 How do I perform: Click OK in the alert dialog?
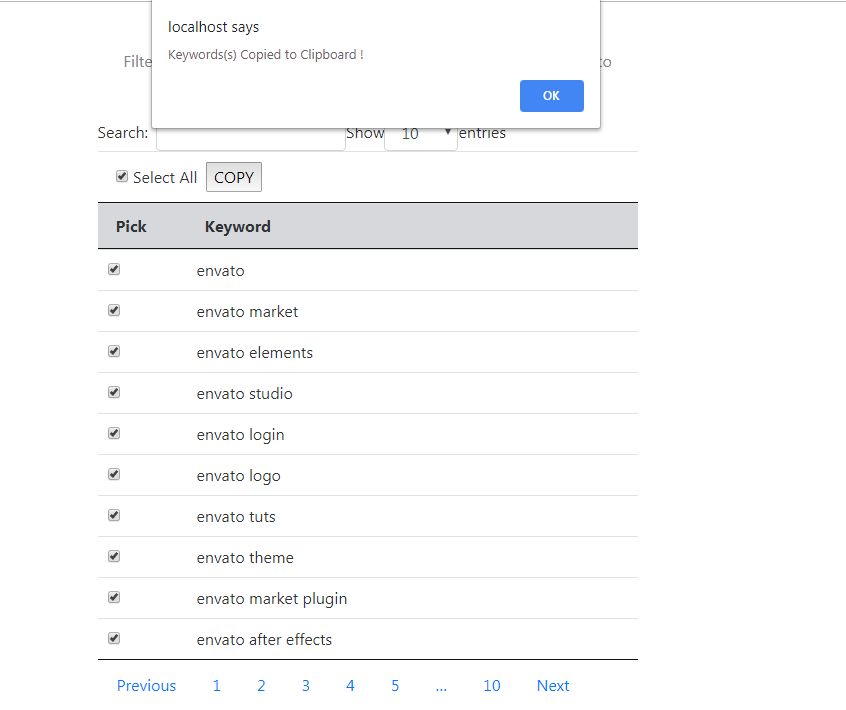551,96
